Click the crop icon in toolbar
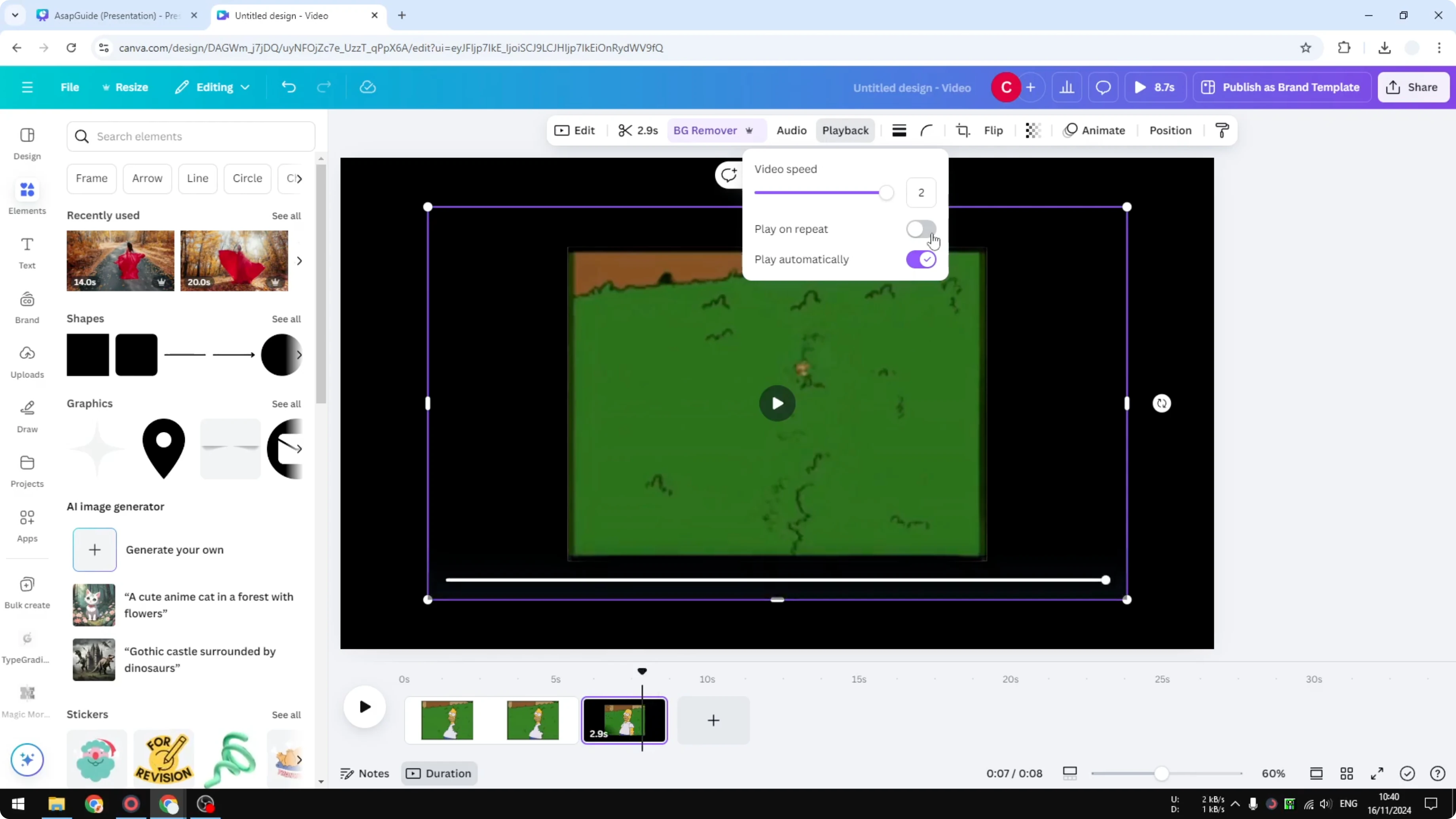Image resolution: width=1456 pixels, height=819 pixels. (963, 131)
